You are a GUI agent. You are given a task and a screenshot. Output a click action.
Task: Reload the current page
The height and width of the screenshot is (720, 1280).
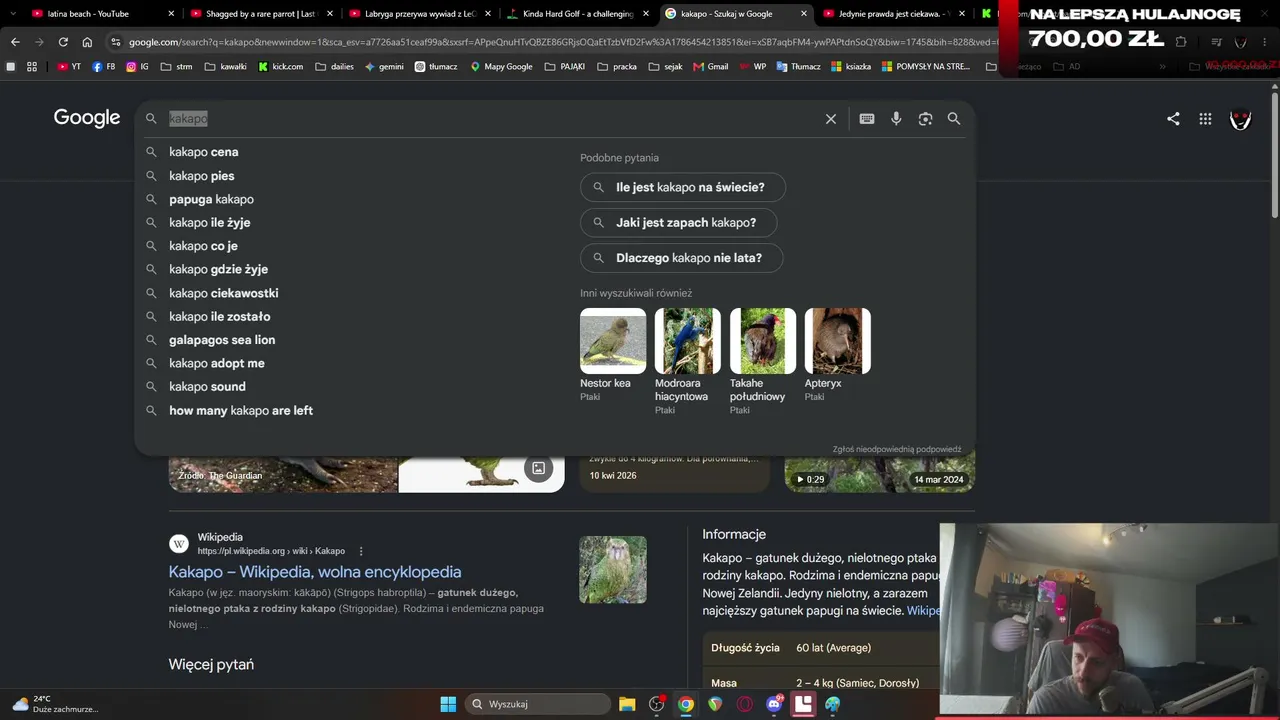[63, 42]
